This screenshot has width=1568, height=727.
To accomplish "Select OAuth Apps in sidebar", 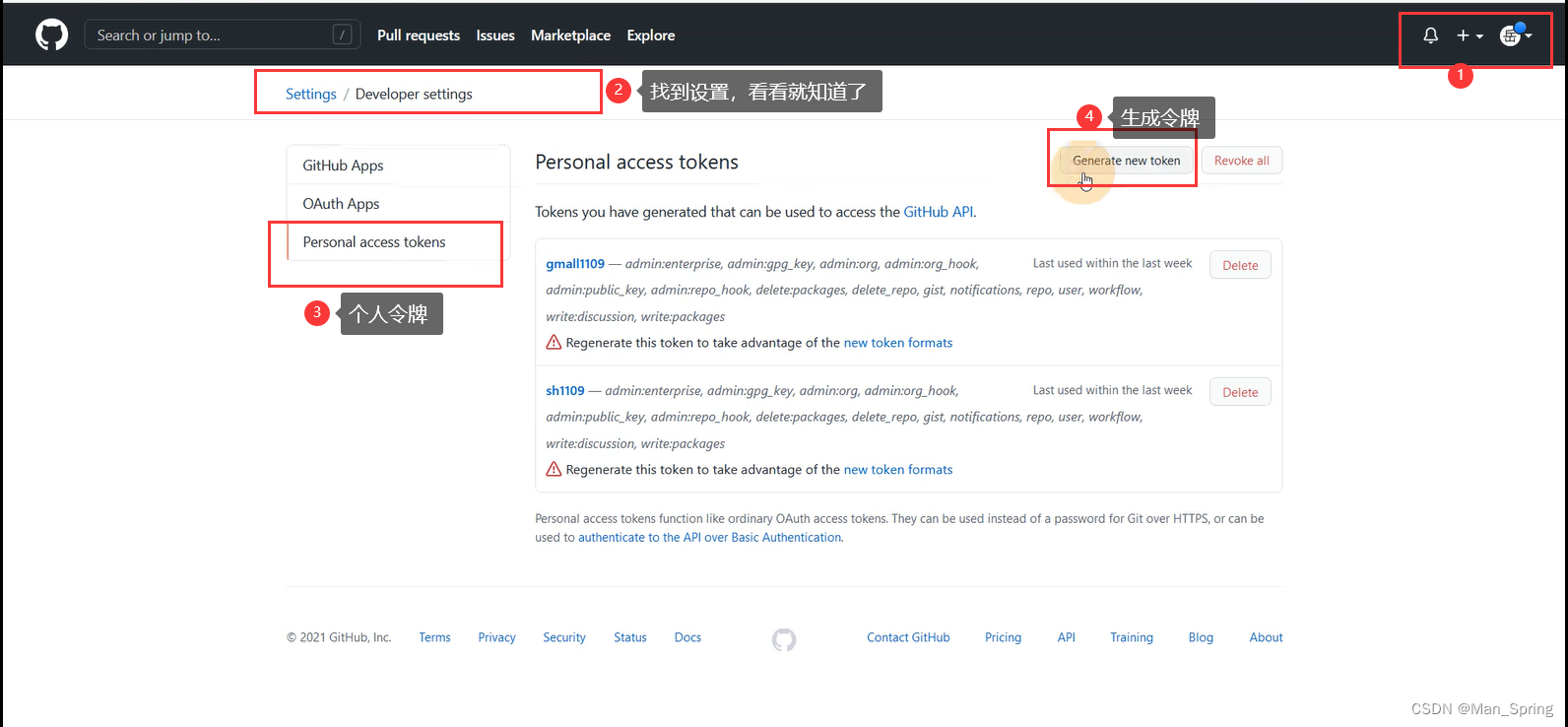I will click(398, 204).
